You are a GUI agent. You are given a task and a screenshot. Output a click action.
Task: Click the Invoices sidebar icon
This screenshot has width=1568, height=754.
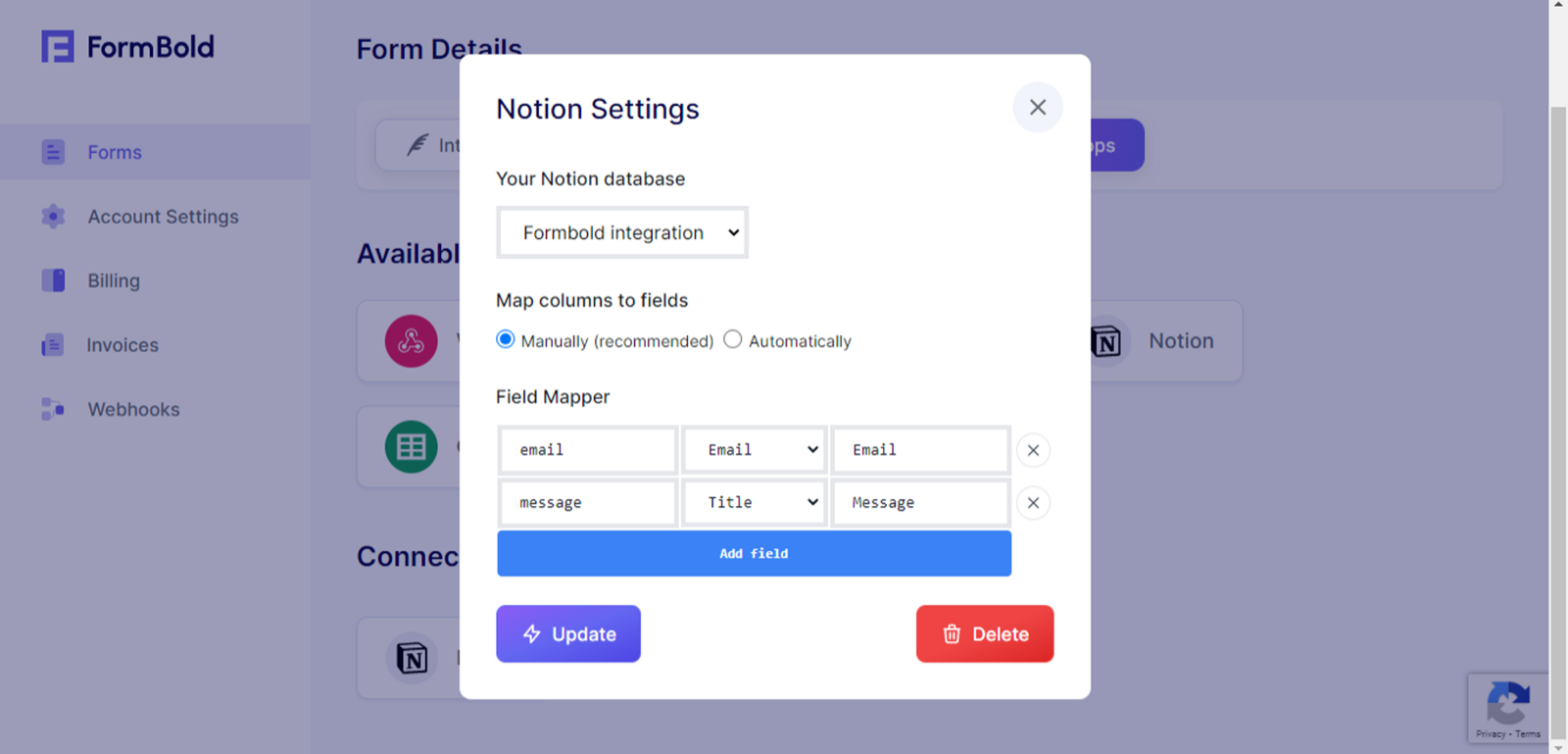pyautogui.click(x=53, y=345)
